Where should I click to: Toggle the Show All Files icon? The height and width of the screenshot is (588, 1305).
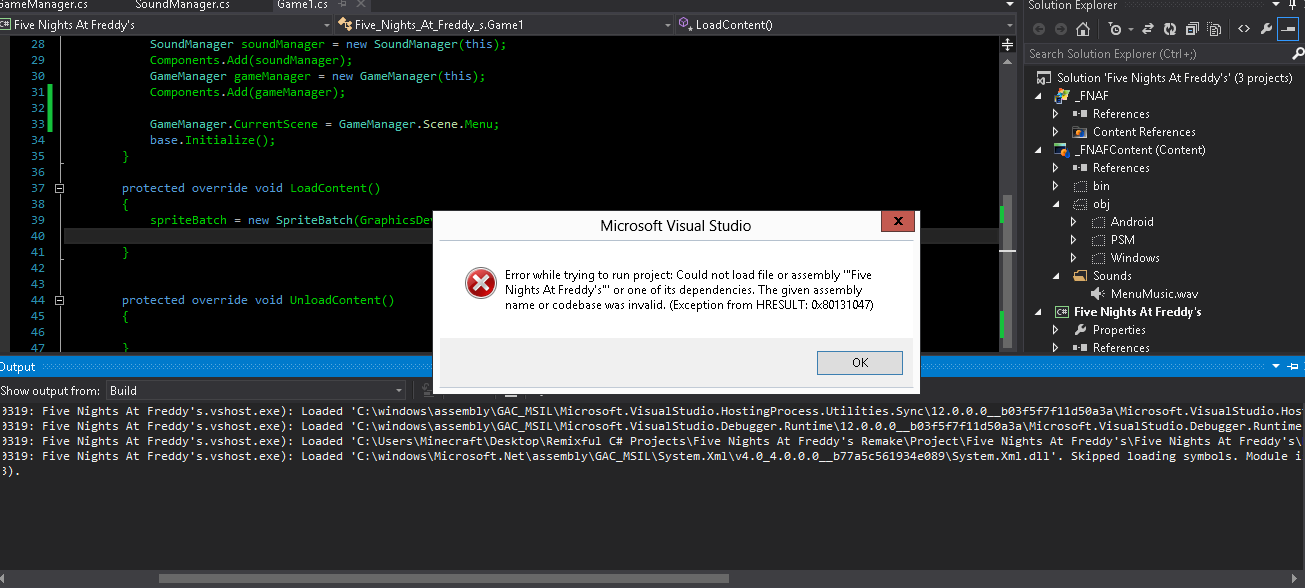1212,29
